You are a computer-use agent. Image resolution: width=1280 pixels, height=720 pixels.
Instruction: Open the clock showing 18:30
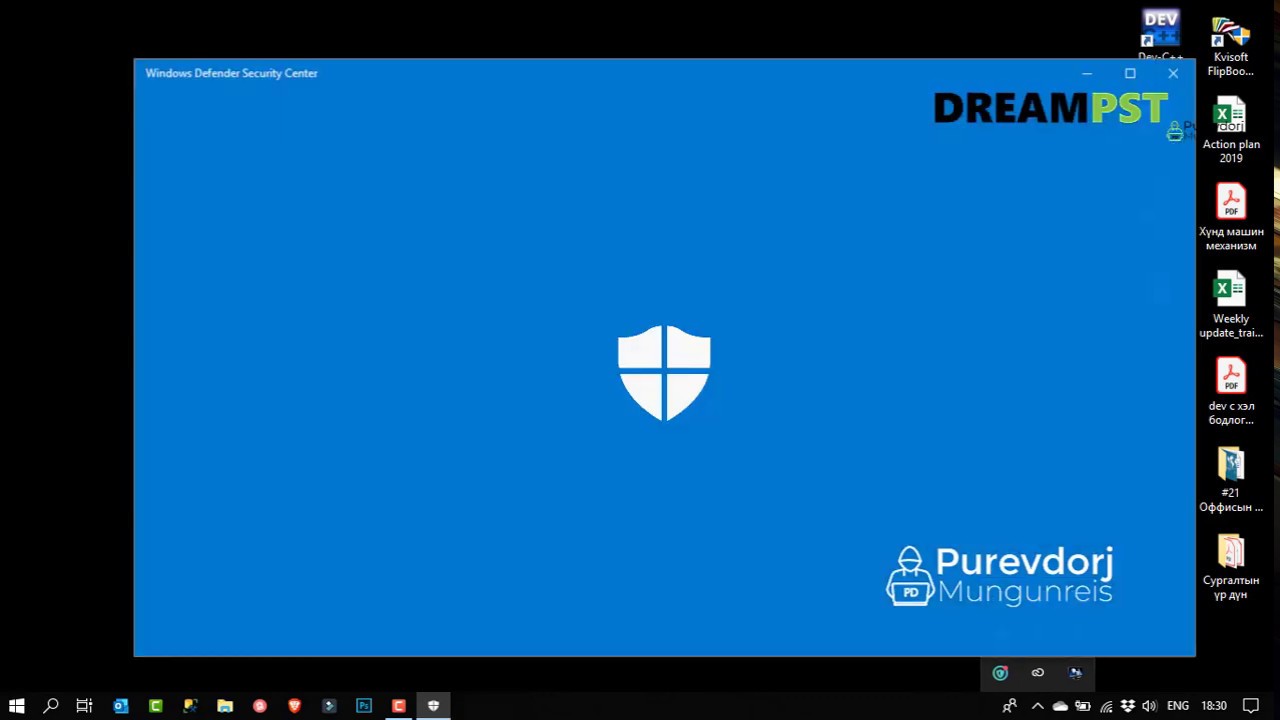(x=1214, y=706)
